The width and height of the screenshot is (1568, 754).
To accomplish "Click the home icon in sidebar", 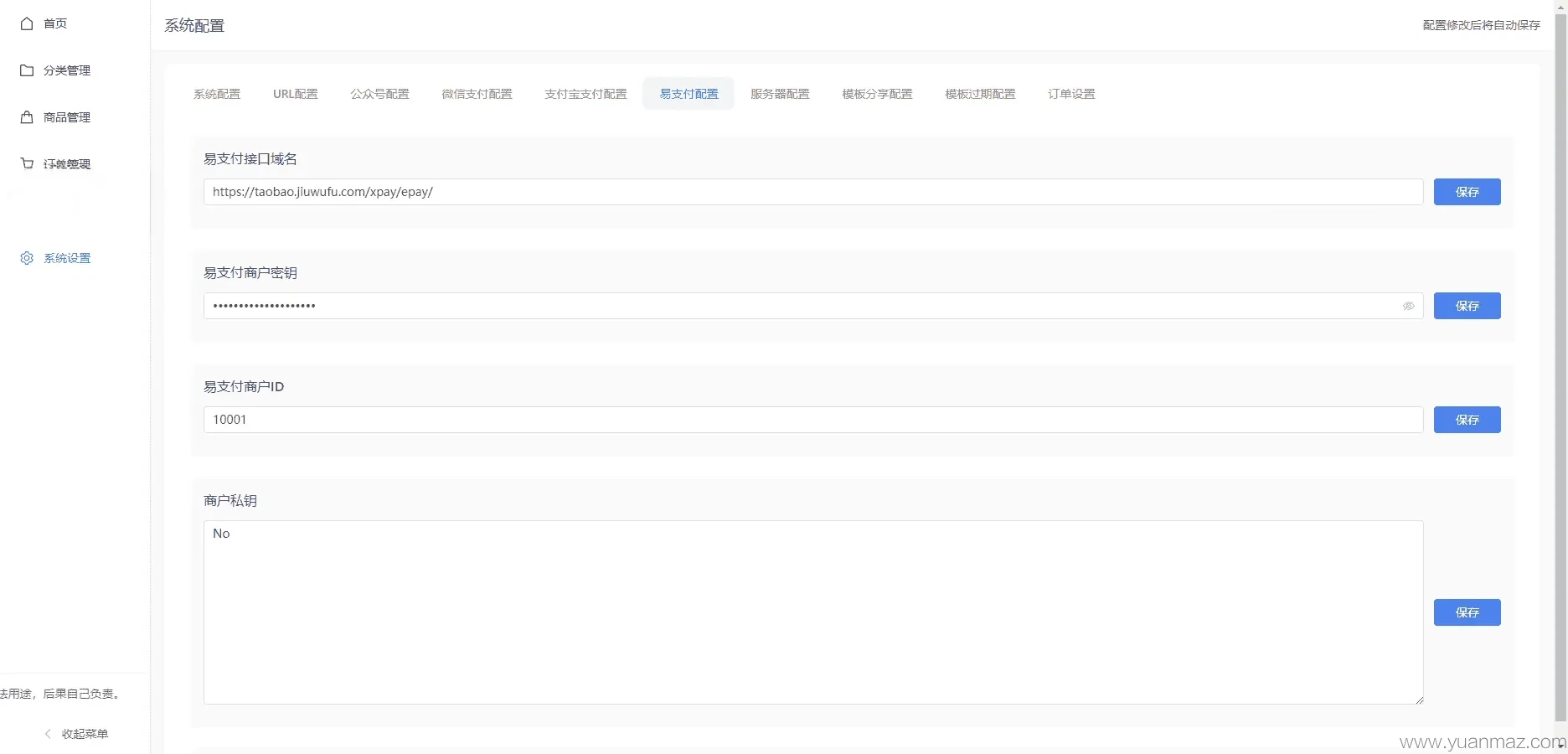I will (27, 23).
